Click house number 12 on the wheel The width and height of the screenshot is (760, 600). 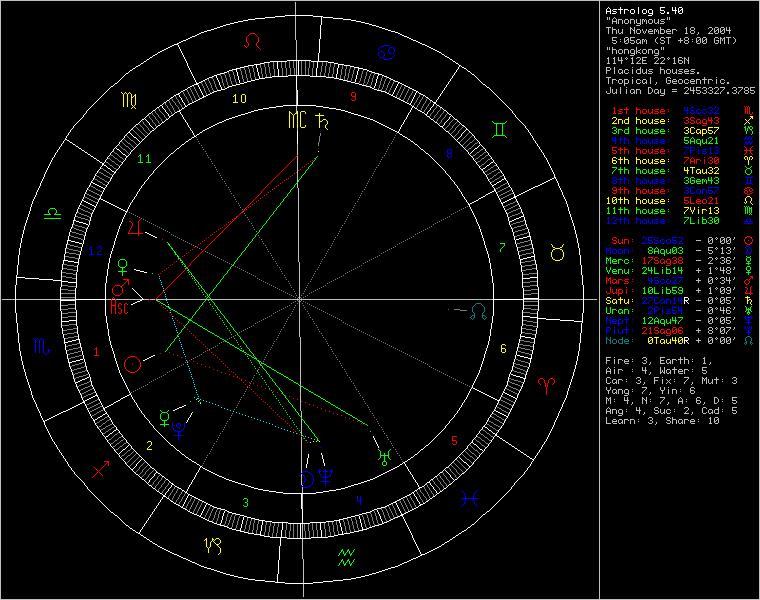95,251
